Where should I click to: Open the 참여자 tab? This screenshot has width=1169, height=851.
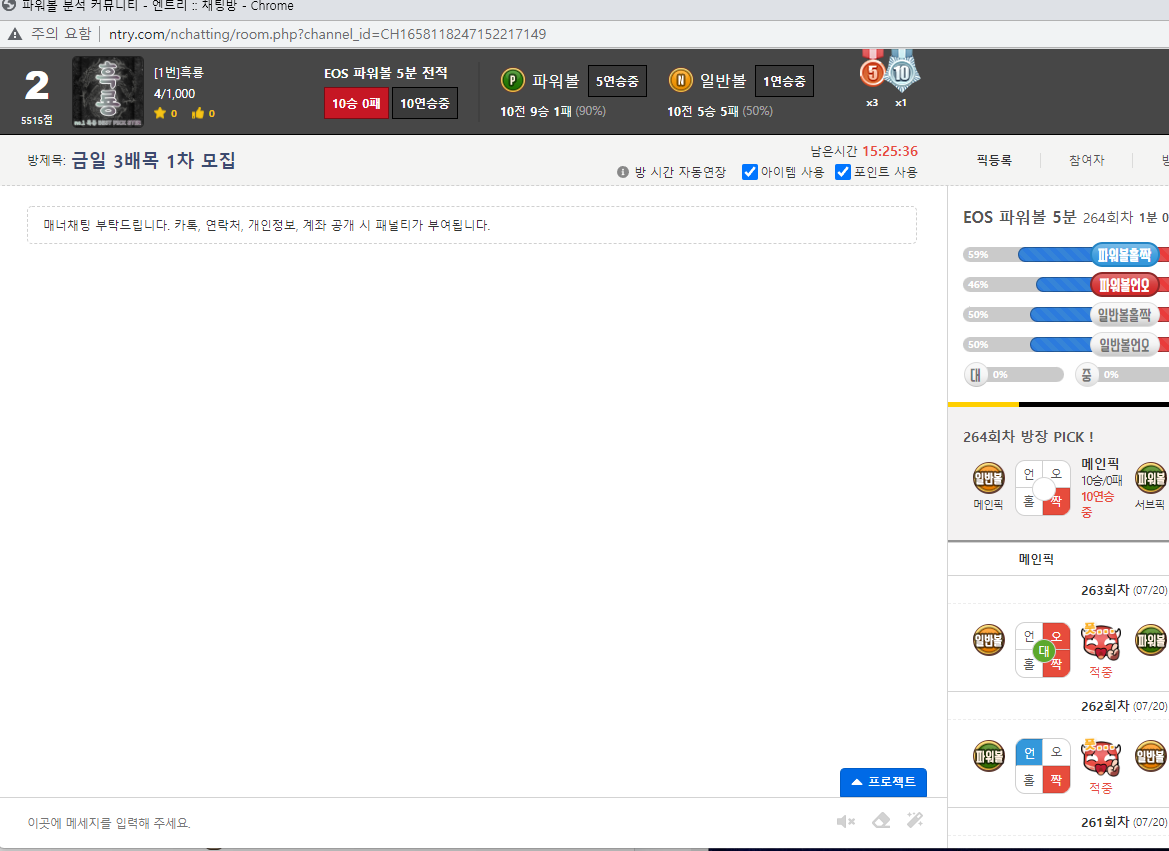tap(1086, 160)
